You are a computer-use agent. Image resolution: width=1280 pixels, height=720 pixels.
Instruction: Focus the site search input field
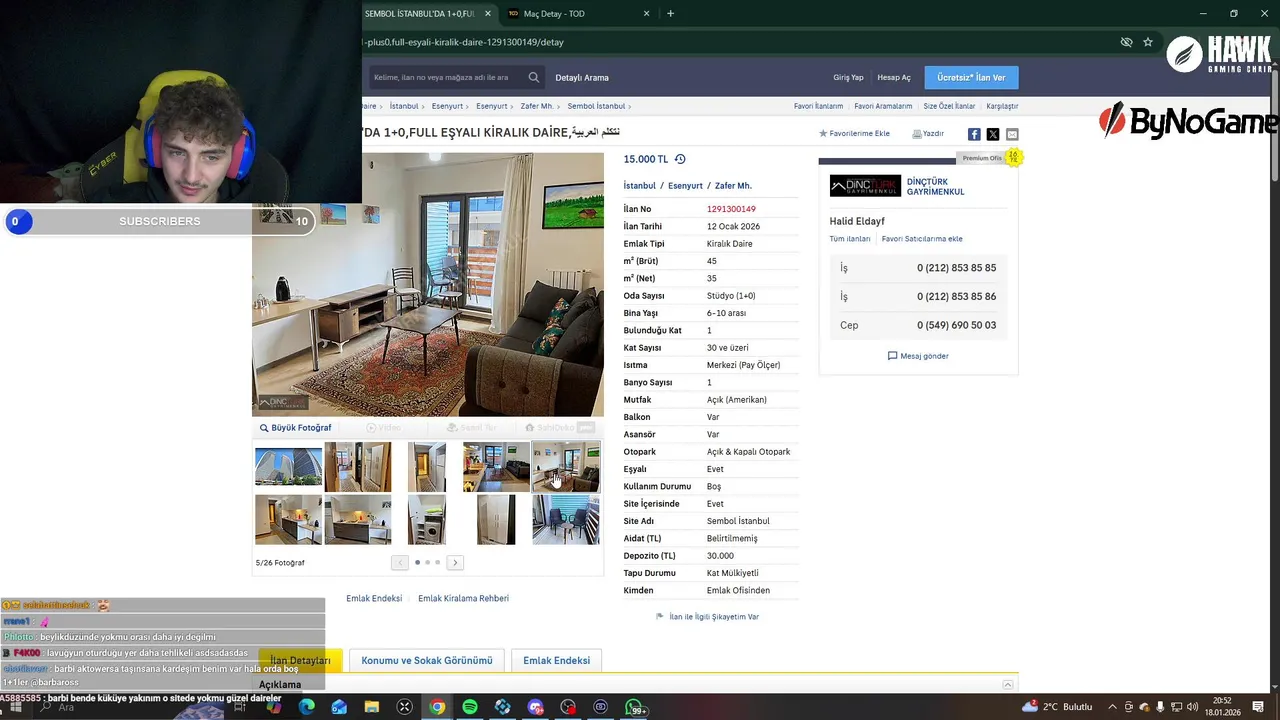(446, 77)
